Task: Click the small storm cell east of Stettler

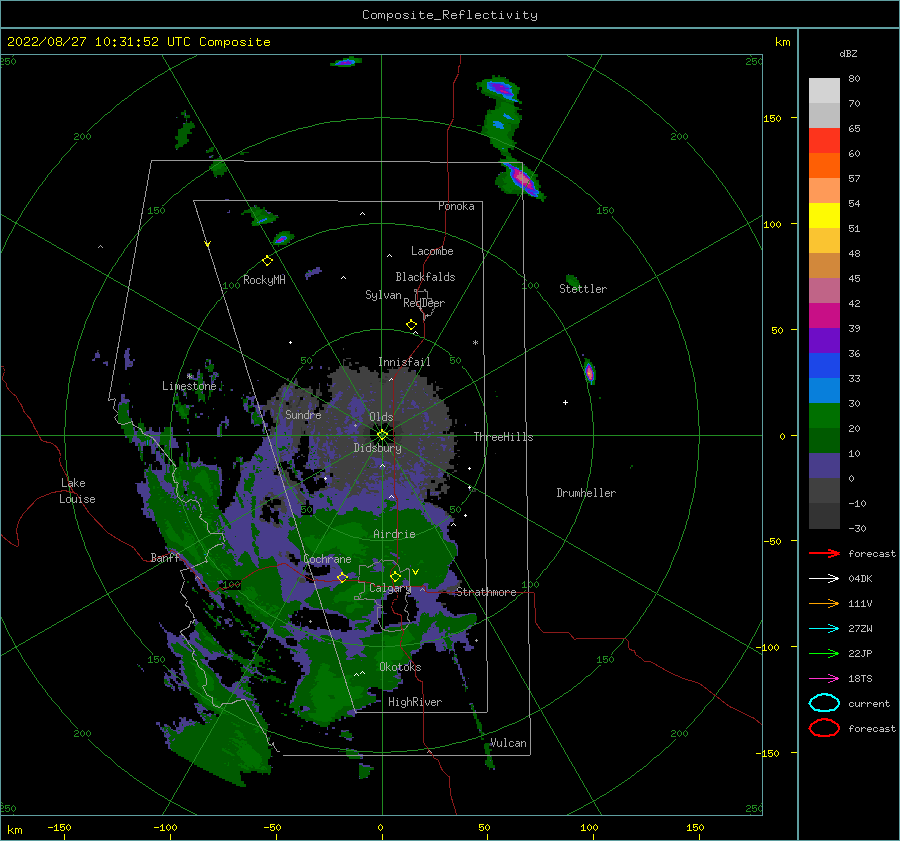Action: [x=589, y=371]
